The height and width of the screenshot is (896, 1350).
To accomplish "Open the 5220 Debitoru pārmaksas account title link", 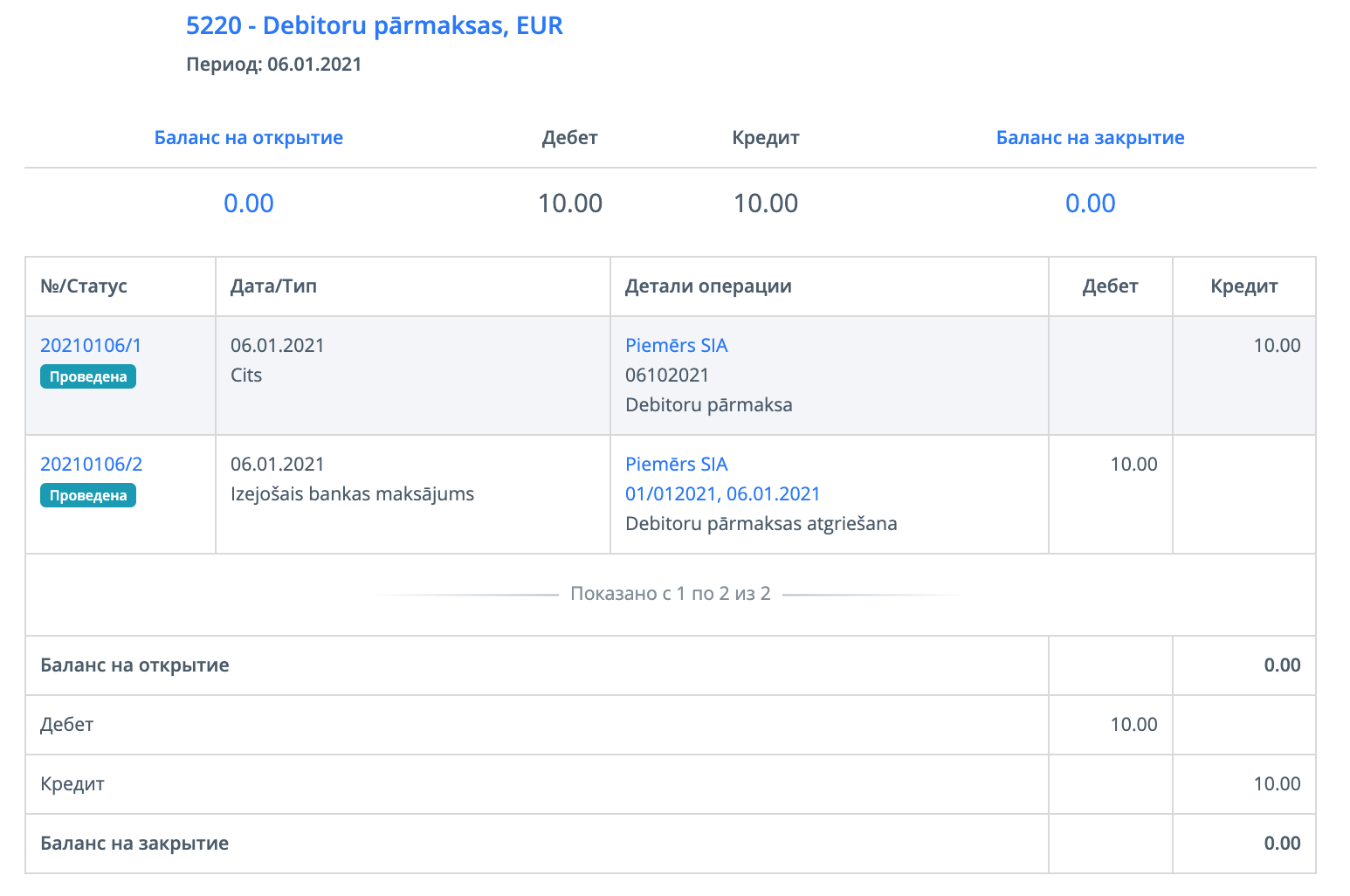I will click(x=375, y=26).
